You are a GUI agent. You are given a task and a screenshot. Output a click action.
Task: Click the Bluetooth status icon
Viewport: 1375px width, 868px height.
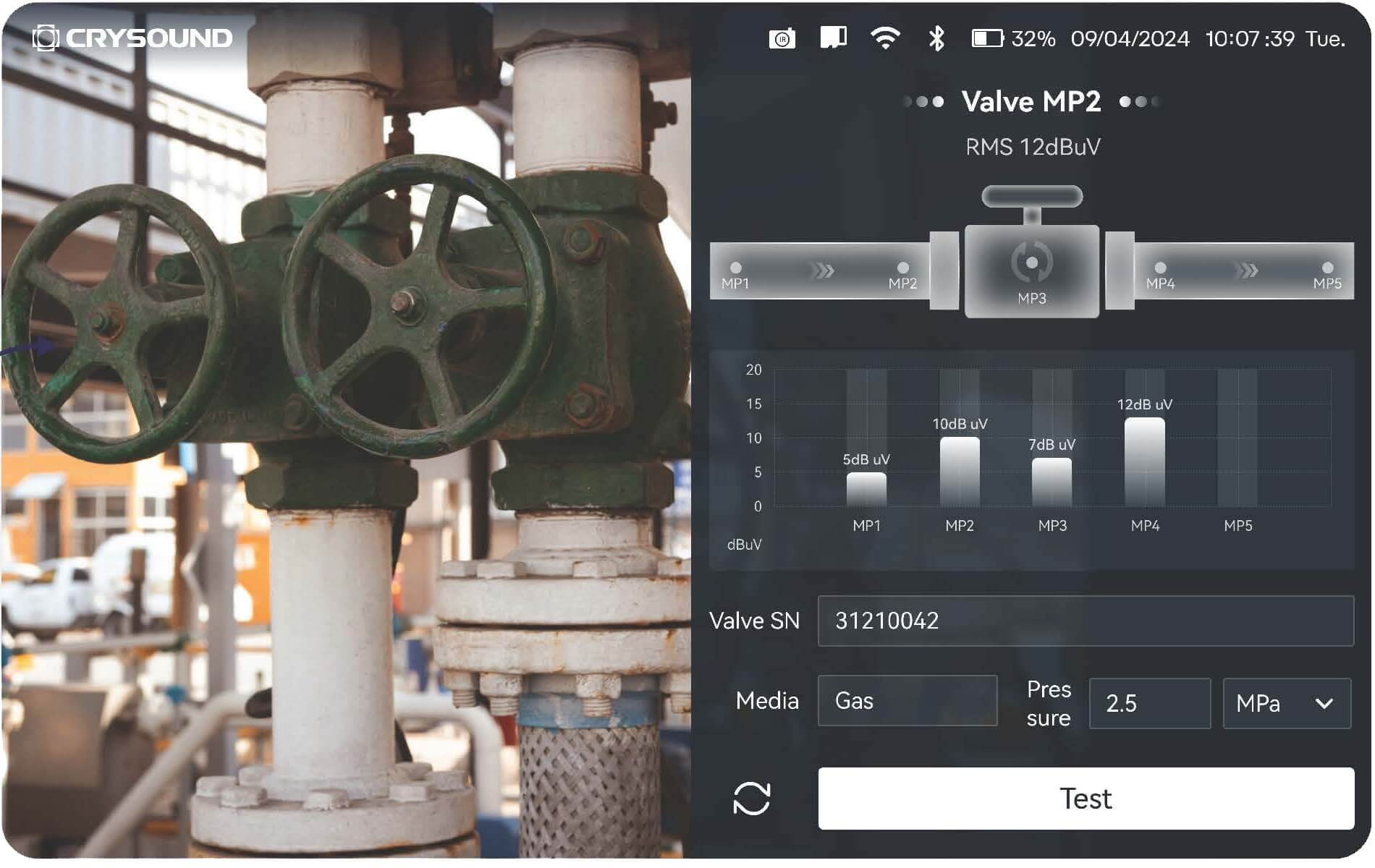pos(936,38)
